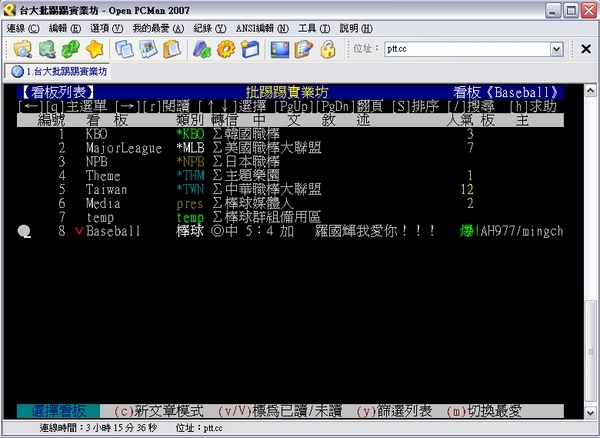This screenshot has width=600, height=438.
Task: Click the *THM category label
Action: [190, 176]
